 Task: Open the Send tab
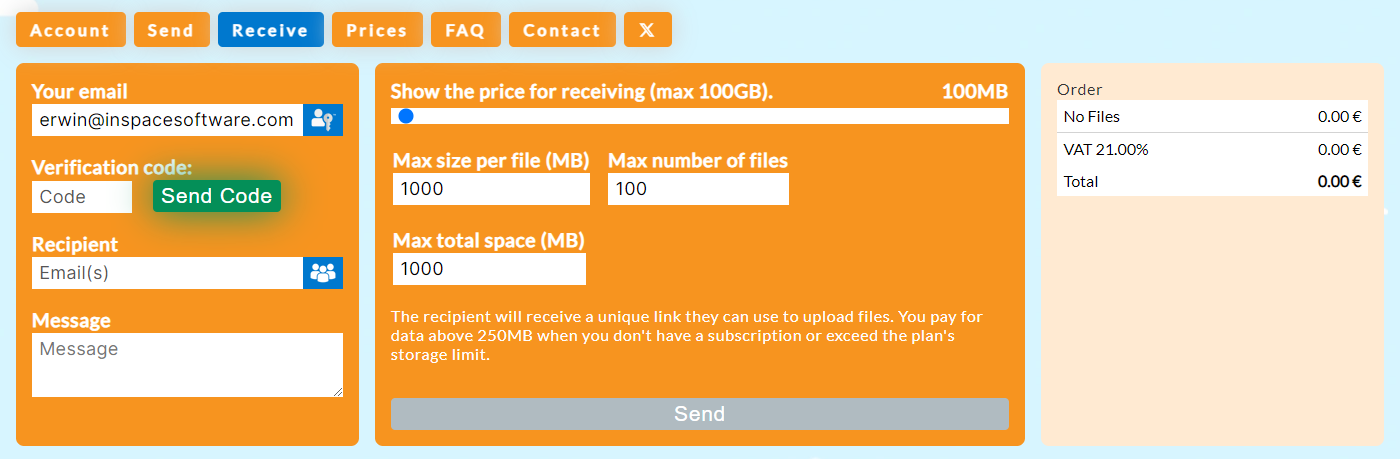click(x=171, y=30)
